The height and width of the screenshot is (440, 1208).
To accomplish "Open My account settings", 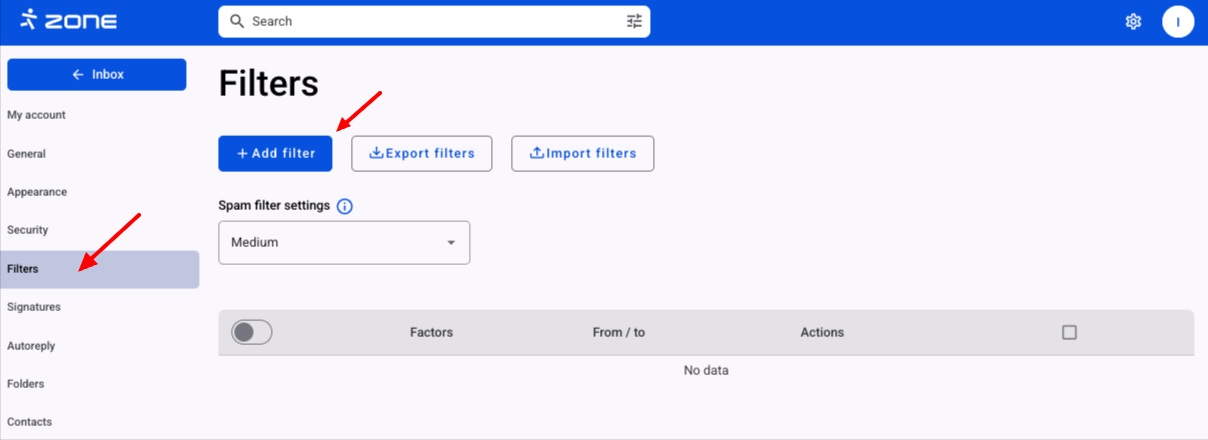I will point(36,115).
